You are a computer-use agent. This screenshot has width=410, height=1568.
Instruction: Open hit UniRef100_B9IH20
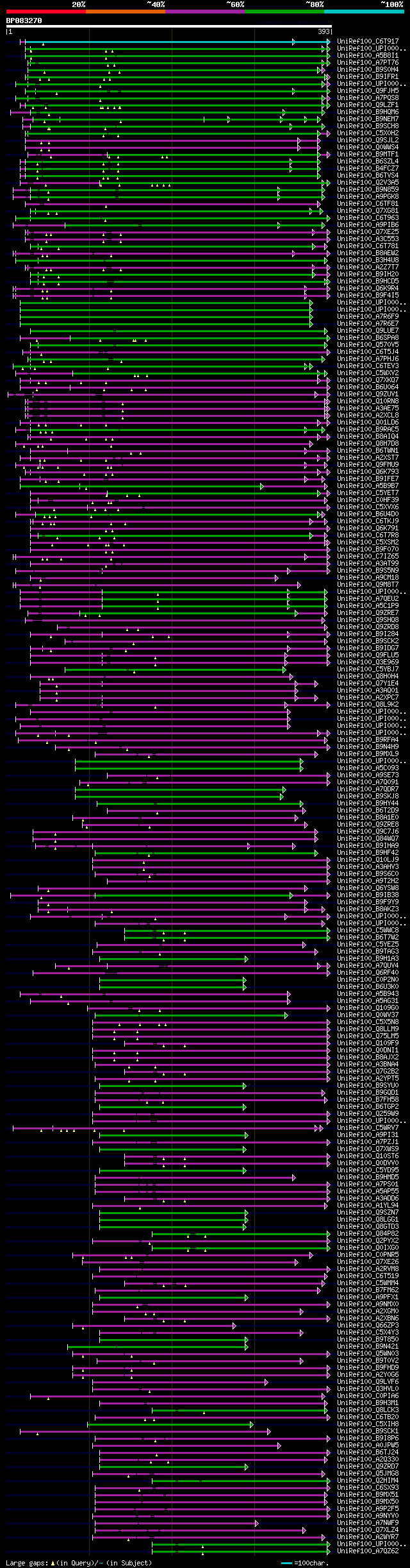coord(368,274)
